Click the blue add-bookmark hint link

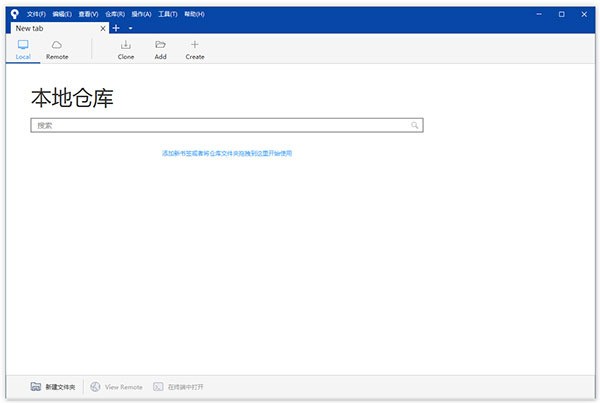click(227, 153)
